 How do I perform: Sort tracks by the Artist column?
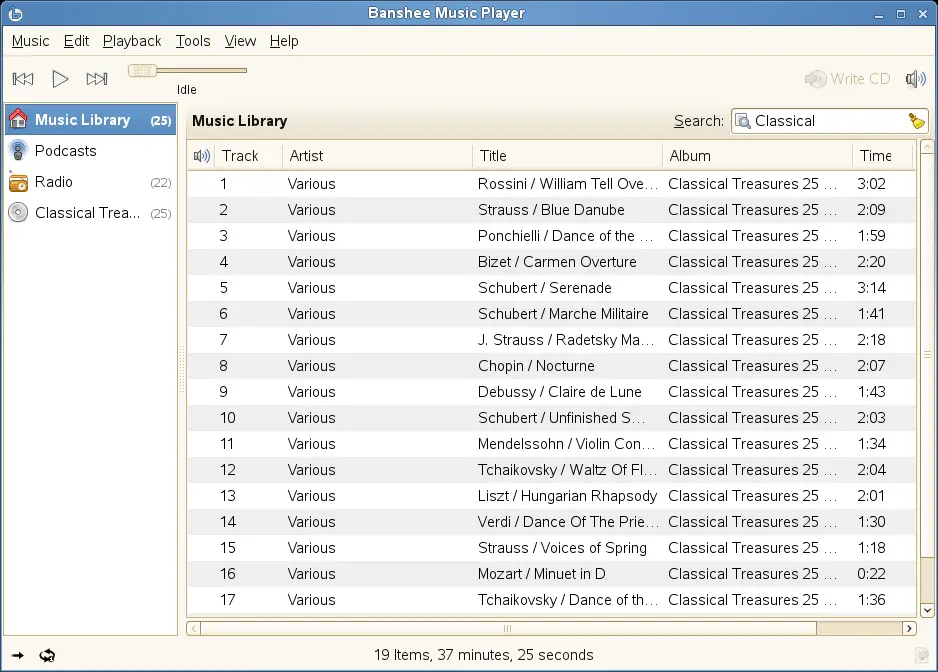tap(376, 156)
